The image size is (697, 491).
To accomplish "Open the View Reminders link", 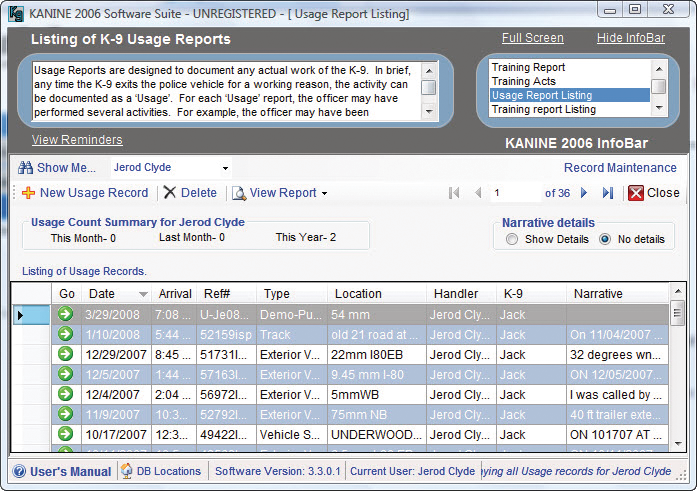I will pyautogui.click(x=77, y=140).
